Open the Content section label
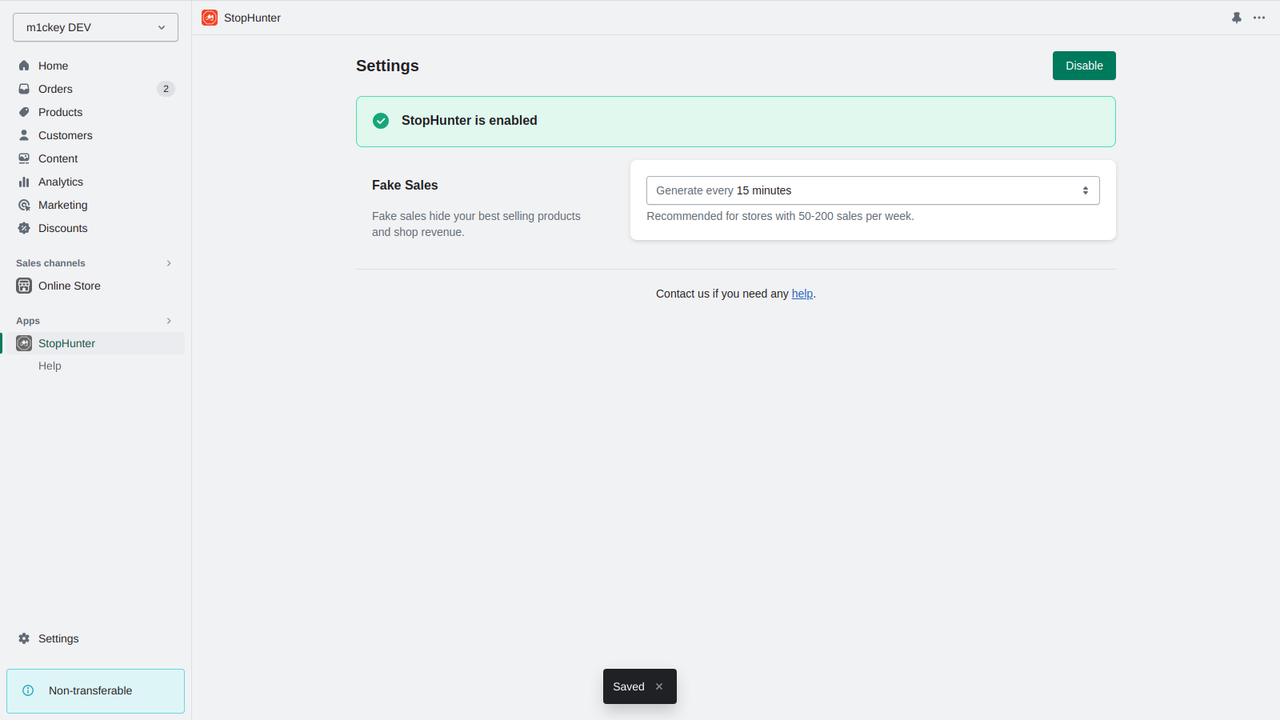The height and width of the screenshot is (720, 1280). (x=58, y=159)
